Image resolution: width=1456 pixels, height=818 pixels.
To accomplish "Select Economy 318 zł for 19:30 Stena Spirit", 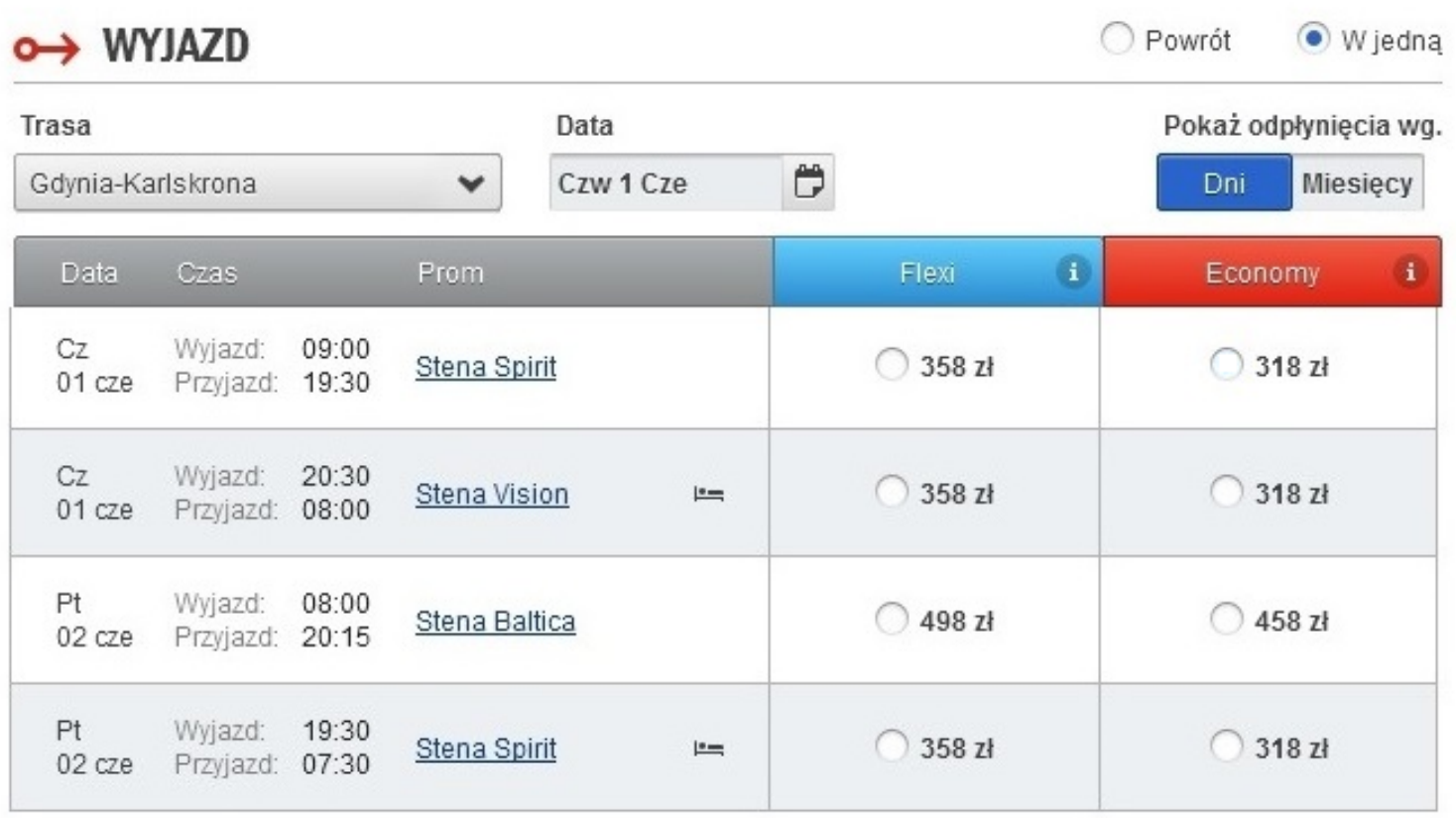I will [x=1226, y=746].
